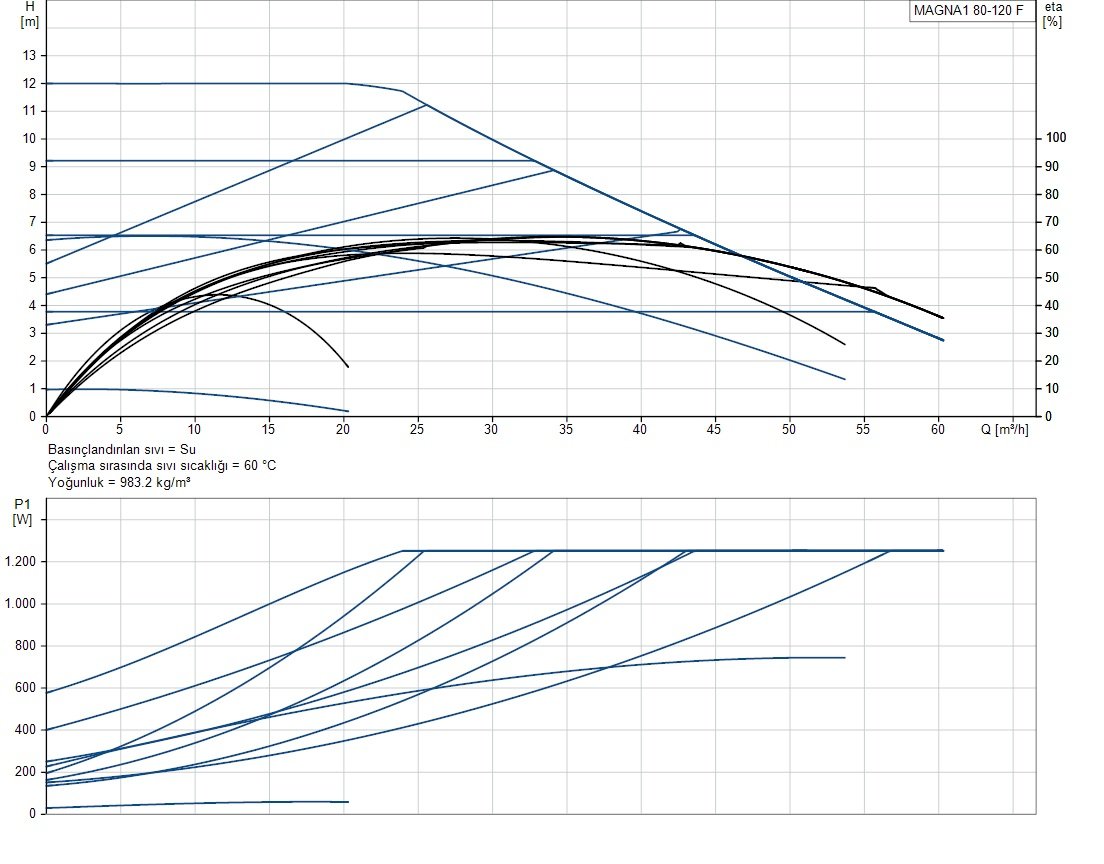Select the 25 tick on the Q axis
This screenshot has height=864, width=1104.
click(417, 429)
